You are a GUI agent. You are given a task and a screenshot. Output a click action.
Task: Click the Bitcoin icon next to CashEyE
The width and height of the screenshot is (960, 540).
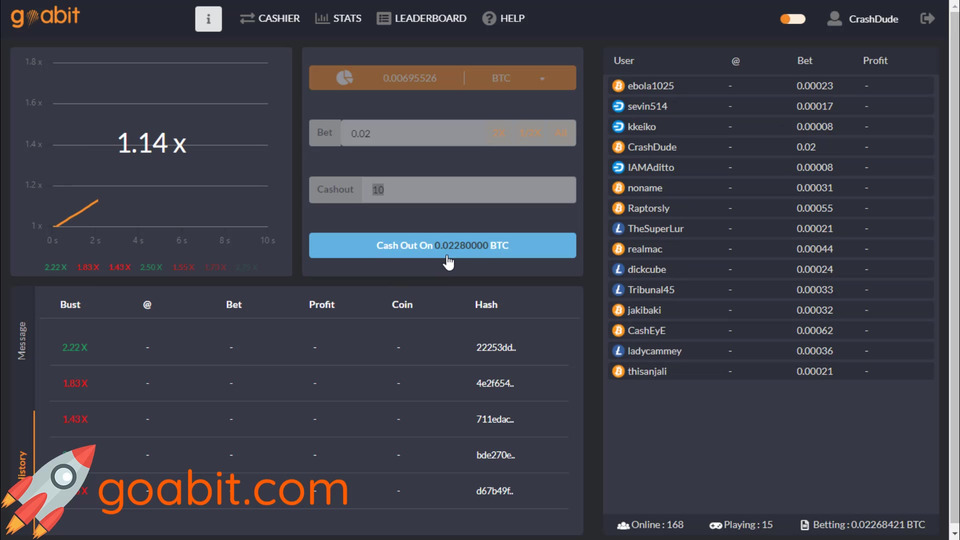pos(618,331)
